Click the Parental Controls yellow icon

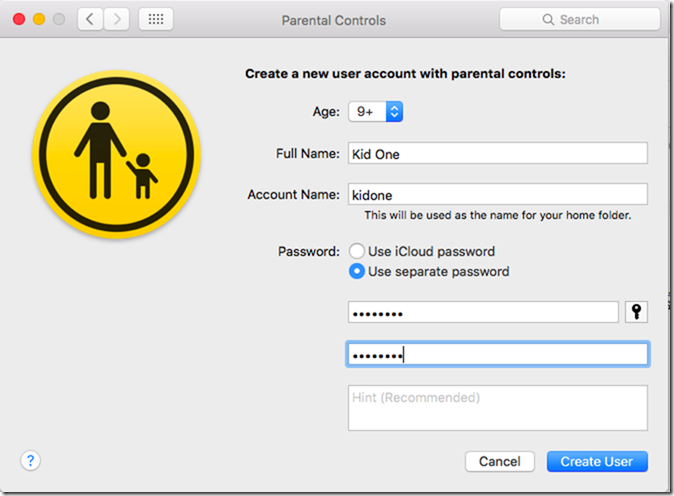click(116, 154)
